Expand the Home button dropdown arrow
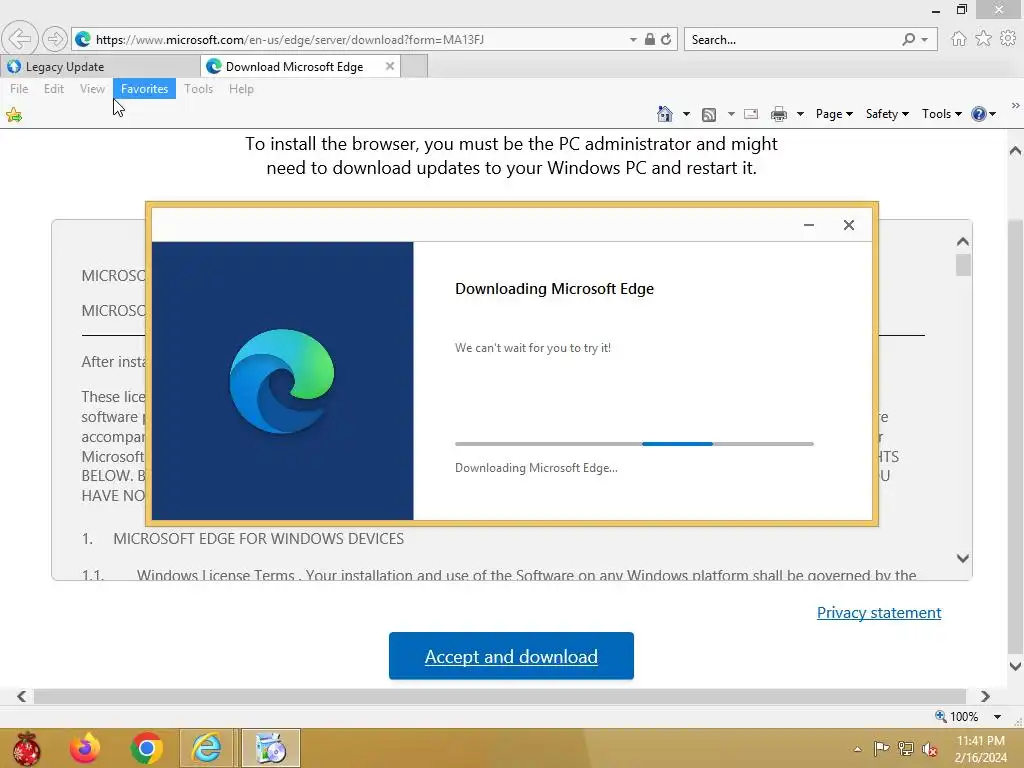This screenshot has width=1024, height=768. point(686,114)
